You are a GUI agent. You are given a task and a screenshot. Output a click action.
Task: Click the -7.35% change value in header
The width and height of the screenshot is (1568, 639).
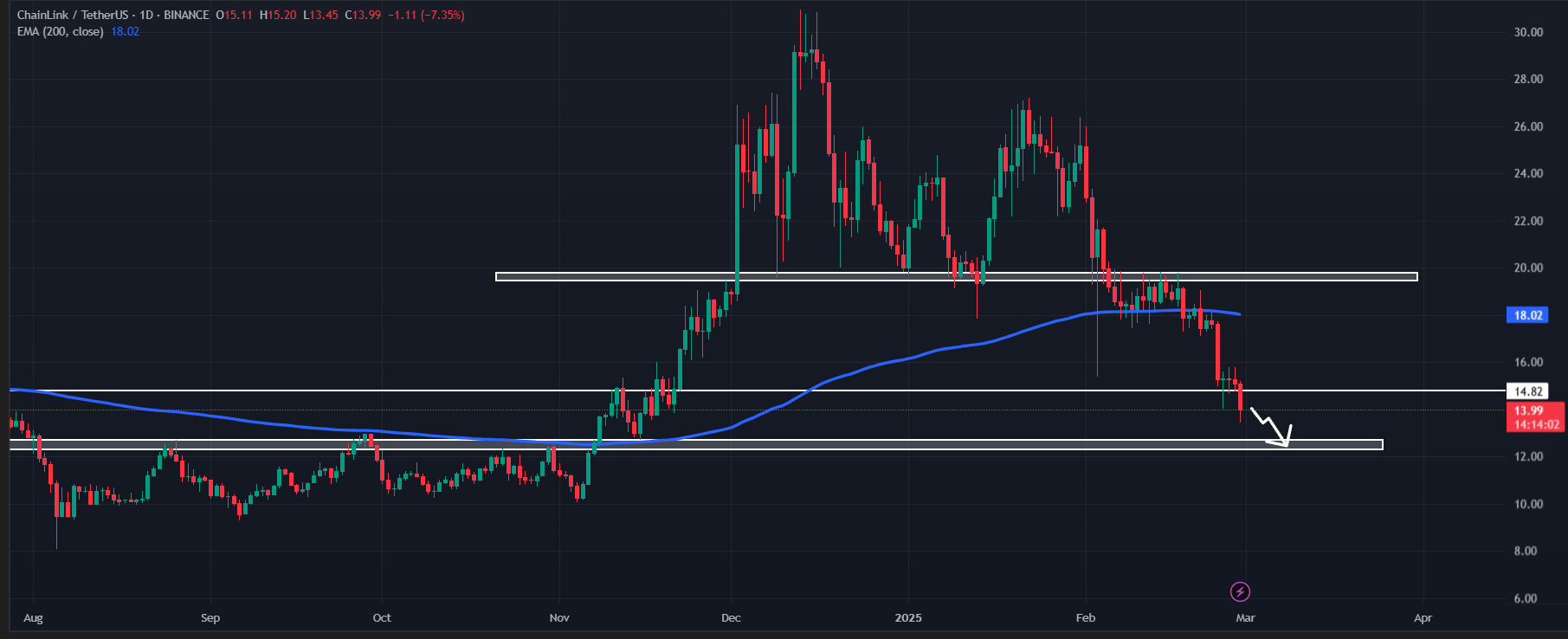442,15
